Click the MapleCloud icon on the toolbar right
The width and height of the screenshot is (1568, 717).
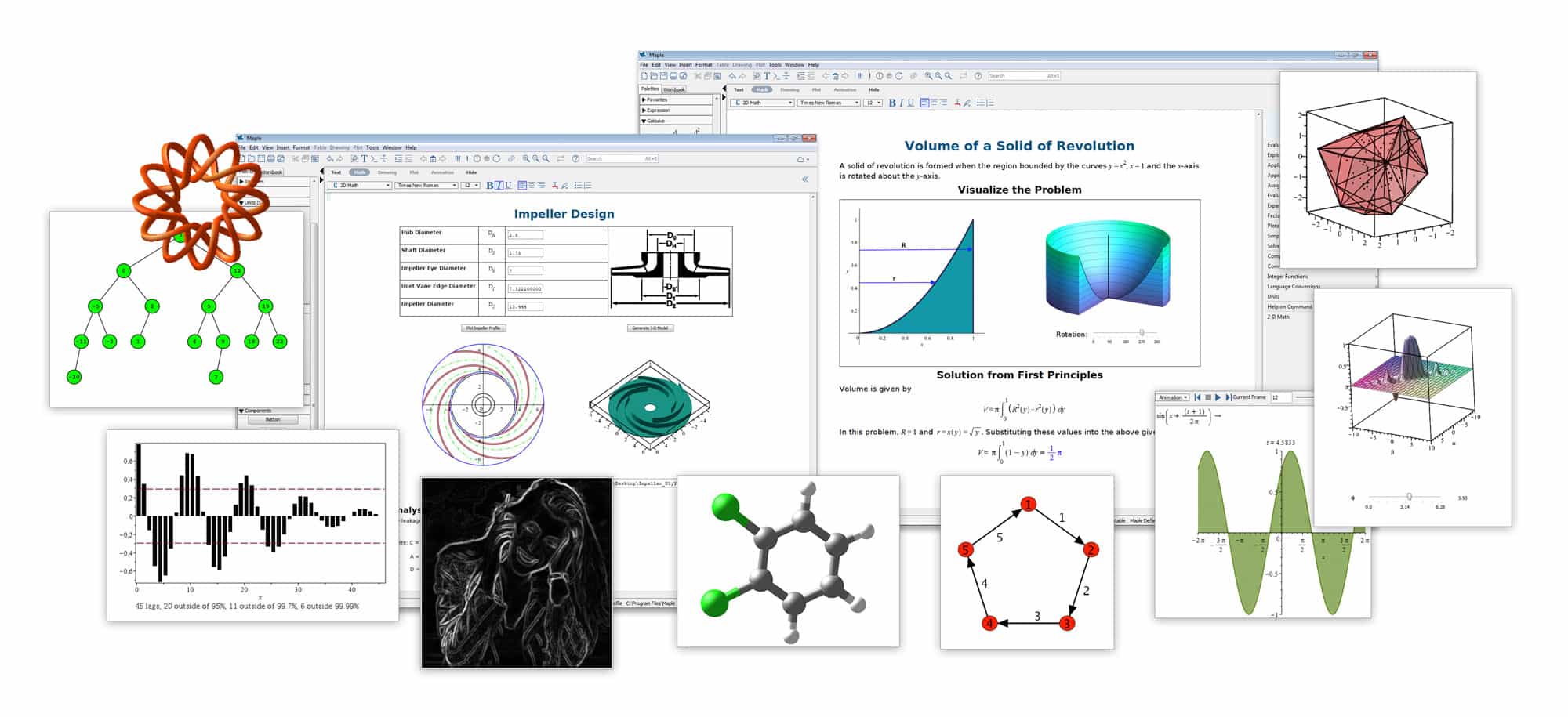[x=800, y=159]
